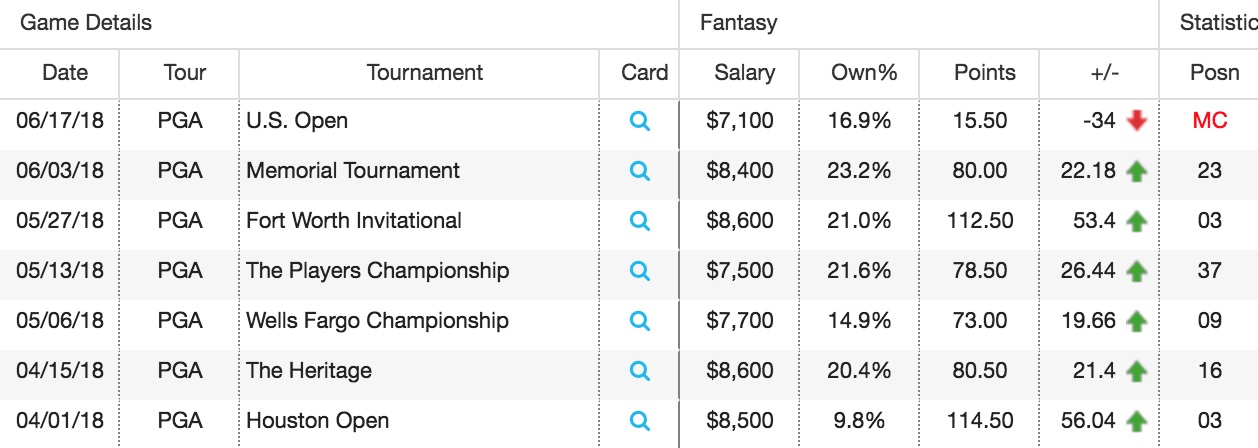Image resolution: width=1258 pixels, height=448 pixels.
Task: Open The Players Championship card magnifier
Action: pos(640,271)
